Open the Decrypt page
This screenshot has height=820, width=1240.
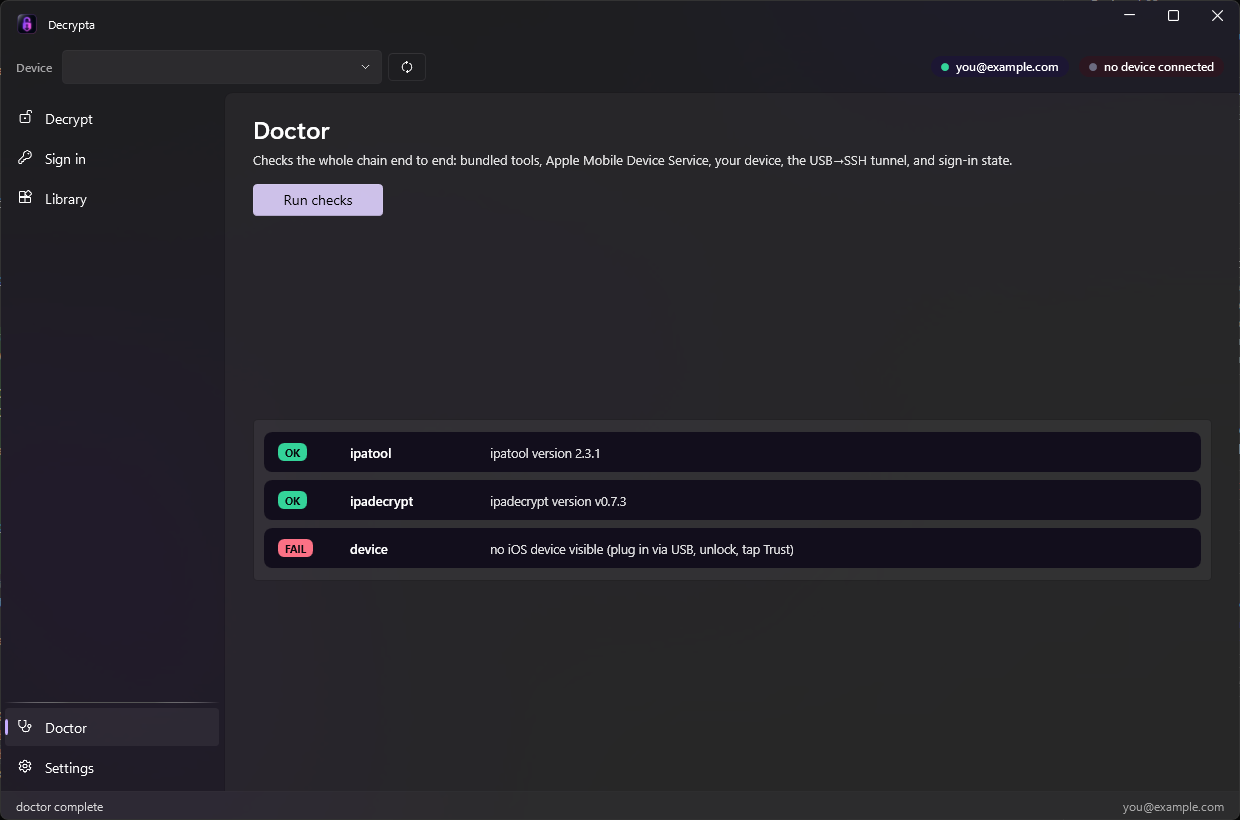112,119
